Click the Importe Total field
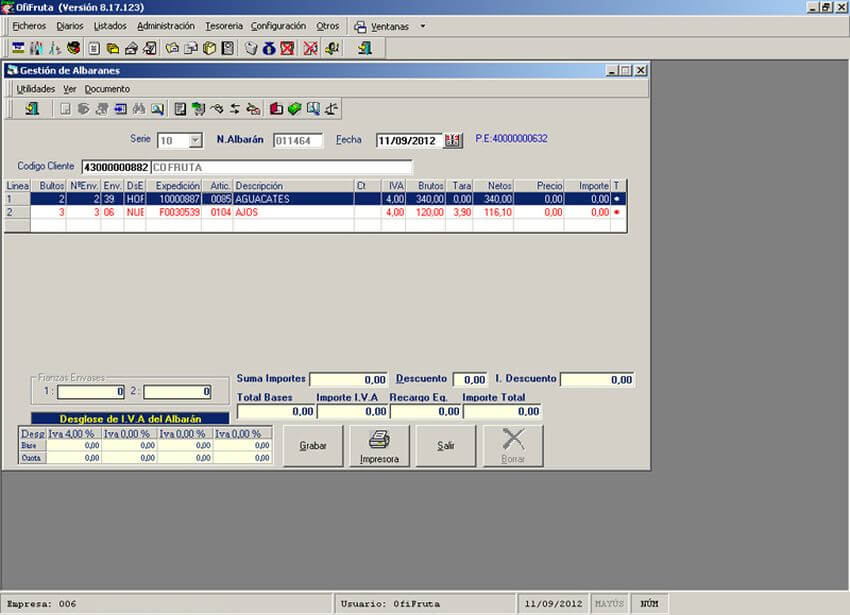This screenshot has width=850, height=615. [x=502, y=412]
